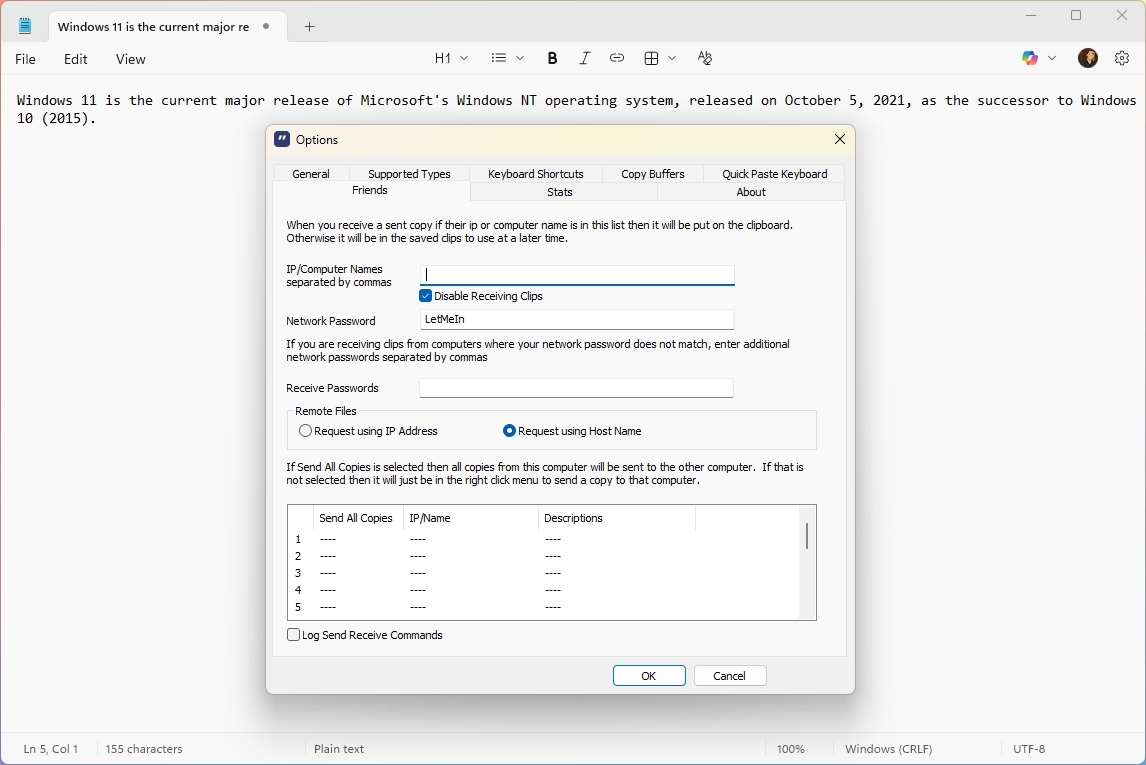Screen dimensions: 1146x765
Task: Clear formatting with toolbar icon
Action: [705, 58]
